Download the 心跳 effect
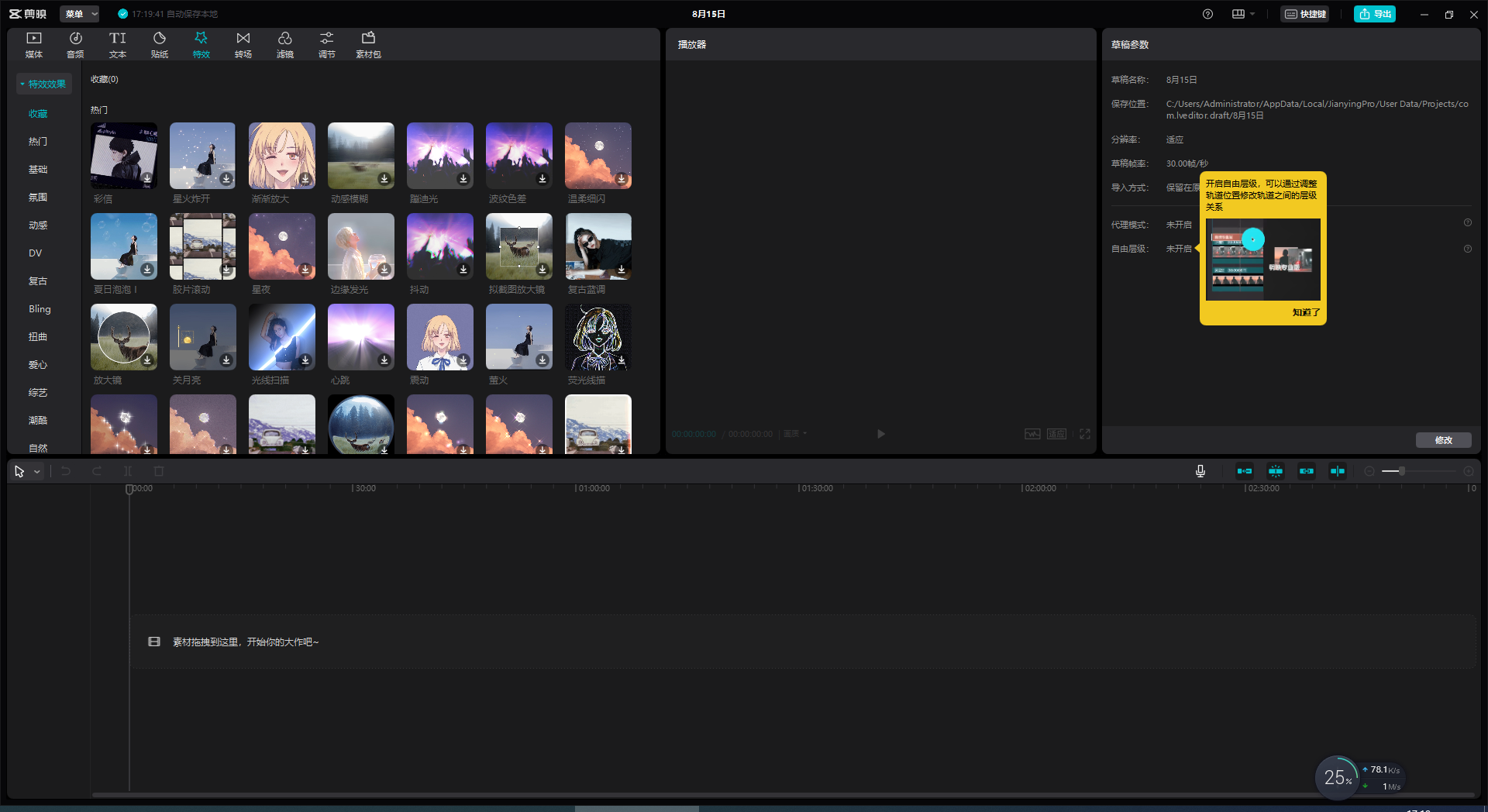Viewport: 1488px width, 812px height. tap(384, 360)
